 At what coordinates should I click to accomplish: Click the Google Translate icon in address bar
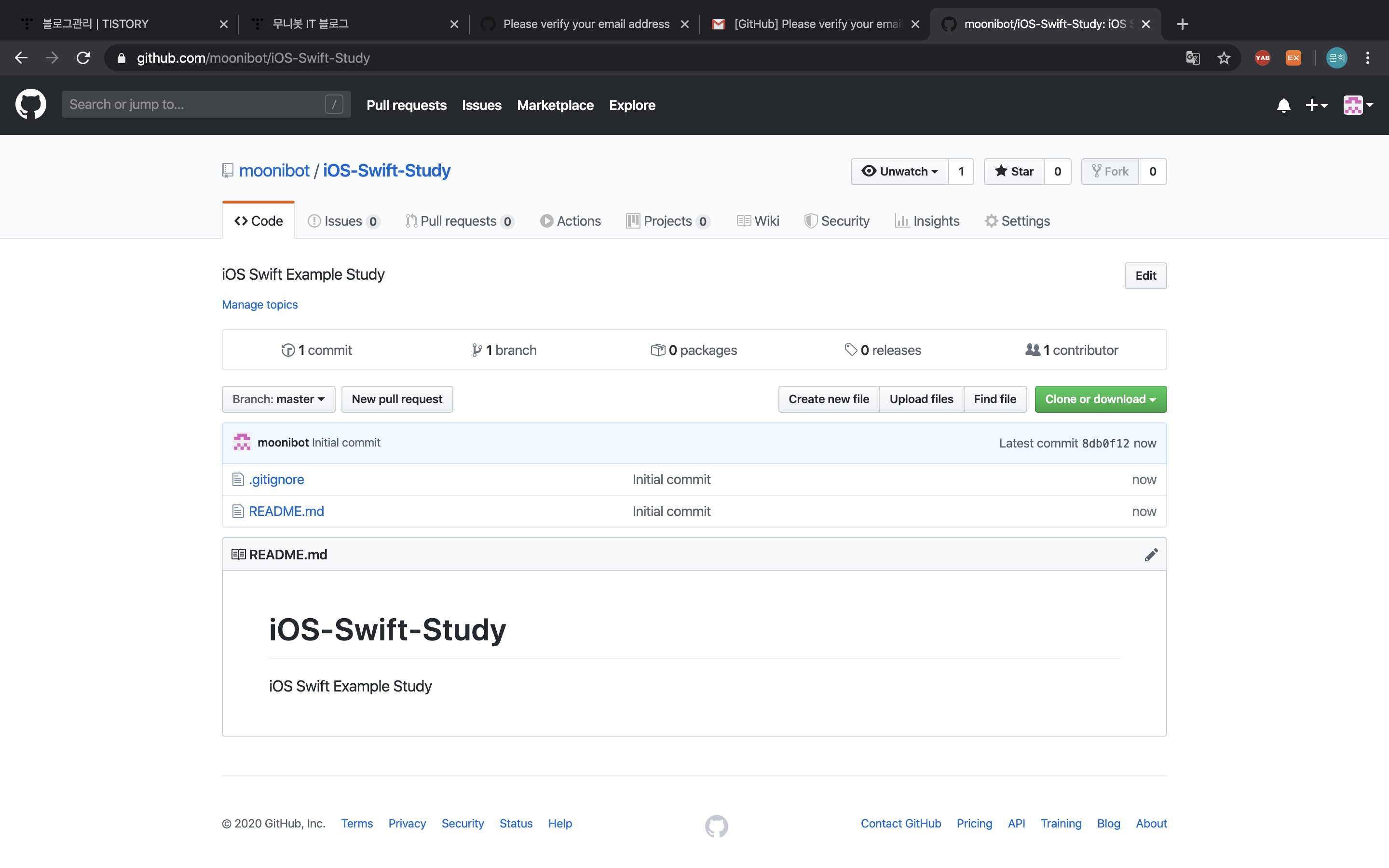click(x=1193, y=58)
